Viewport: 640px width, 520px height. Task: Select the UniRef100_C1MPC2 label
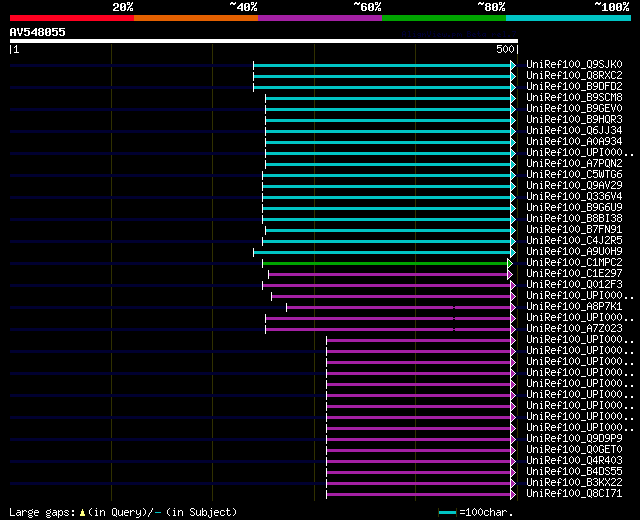pos(574,263)
